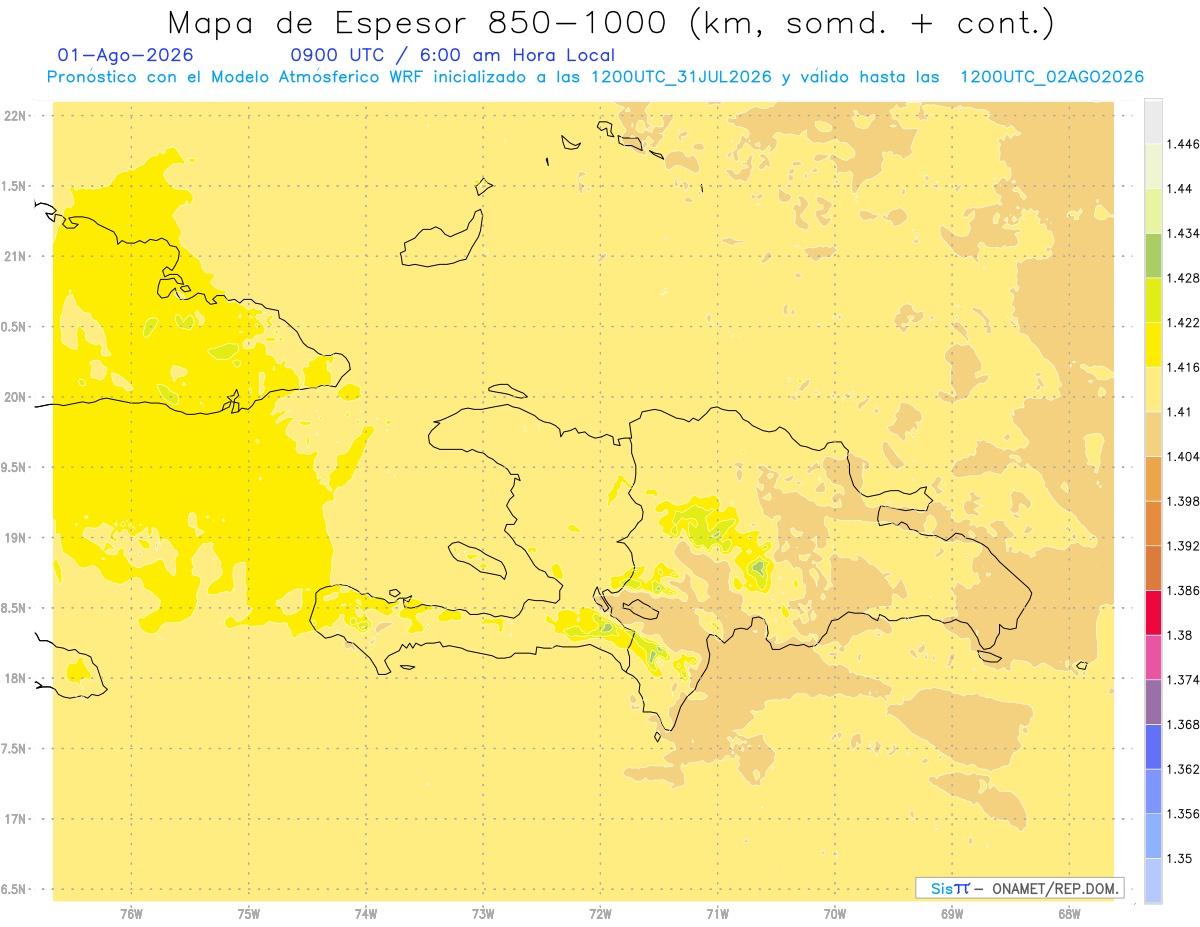Click the legend value "1.35"
Image resolution: width=1200 pixels, height=927 pixels.
[1179, 858]
